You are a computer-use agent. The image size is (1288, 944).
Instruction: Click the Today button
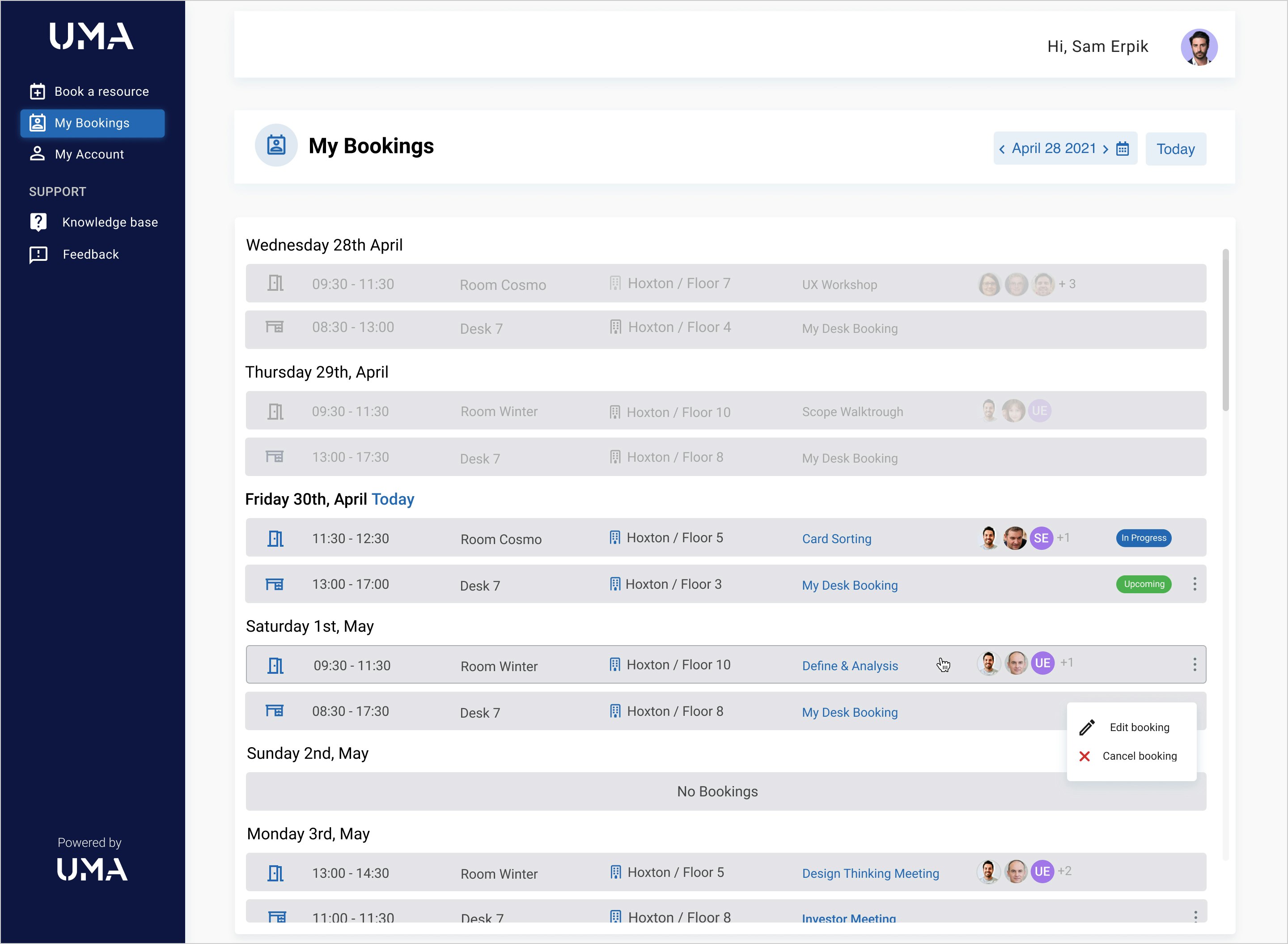(1175, 149)
